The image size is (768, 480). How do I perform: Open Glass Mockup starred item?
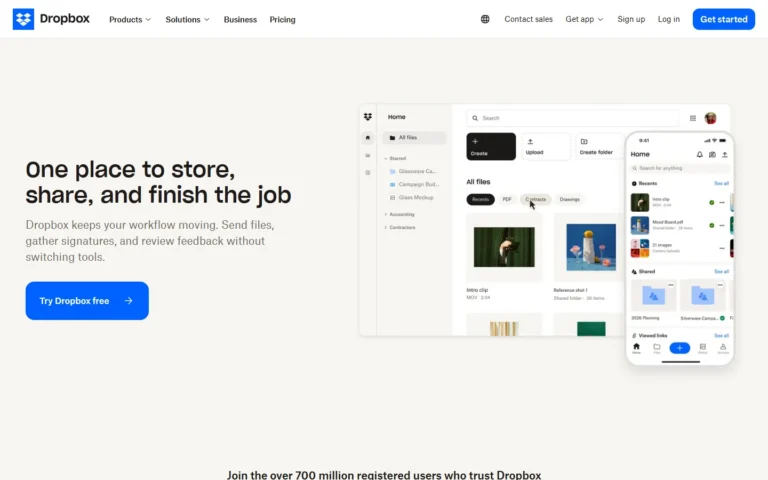(x=411, y=197)
